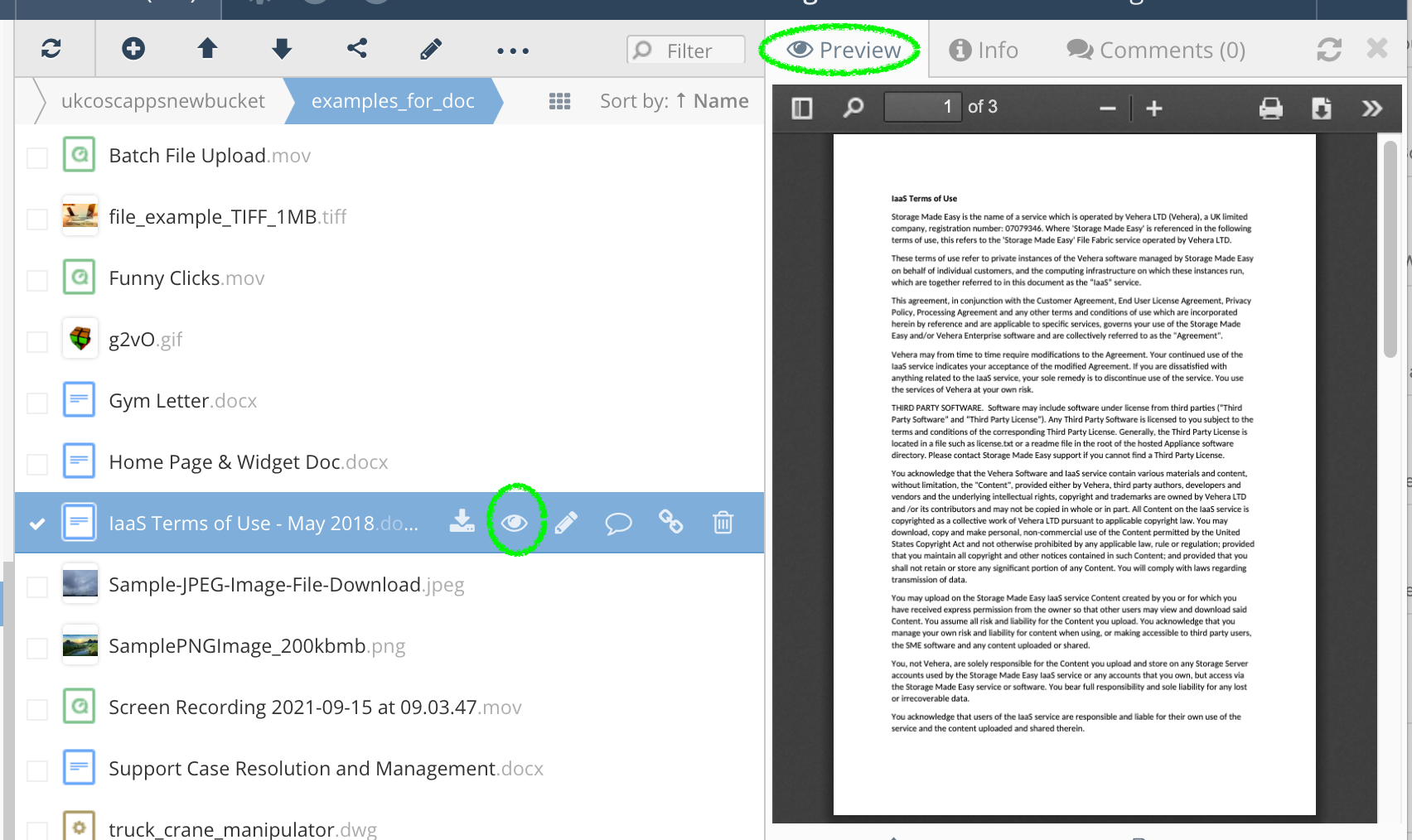Select the Gym Letter.docx checkbox
The height and width of the screenshot is (840, 1412).
(x=37, y=403)
